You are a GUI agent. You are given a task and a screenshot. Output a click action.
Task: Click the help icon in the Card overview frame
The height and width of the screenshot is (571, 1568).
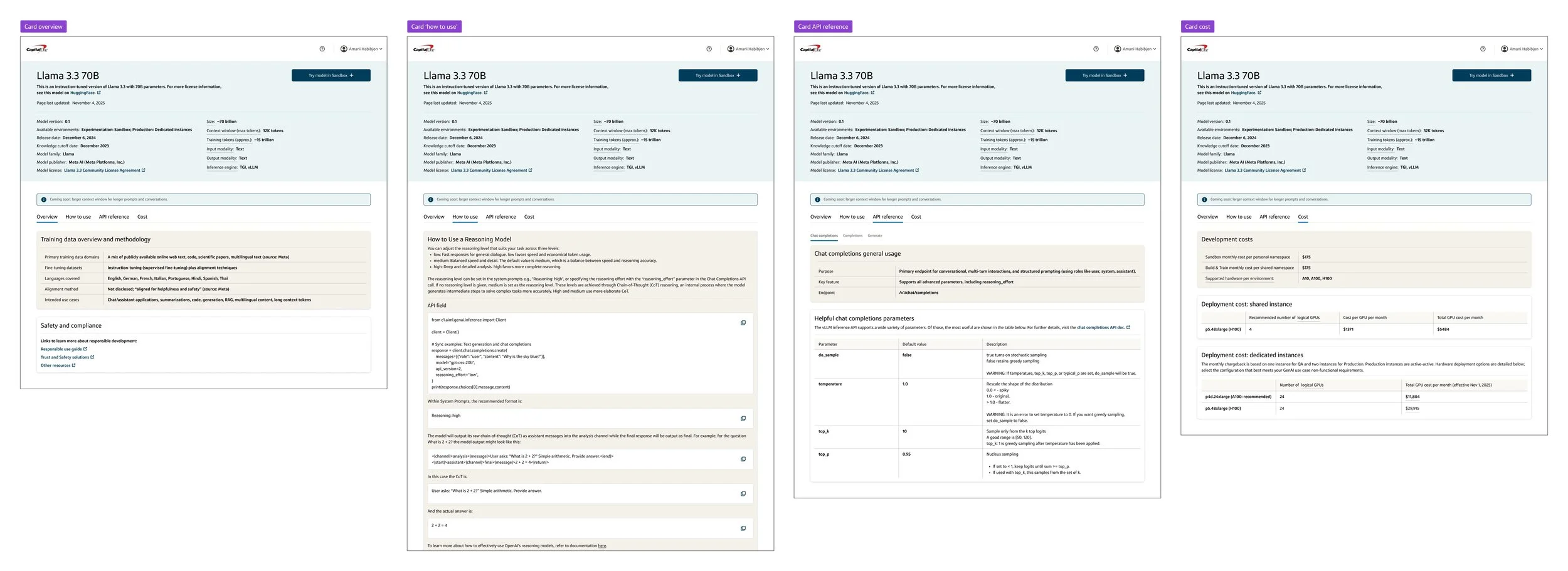tap(322, 49)
